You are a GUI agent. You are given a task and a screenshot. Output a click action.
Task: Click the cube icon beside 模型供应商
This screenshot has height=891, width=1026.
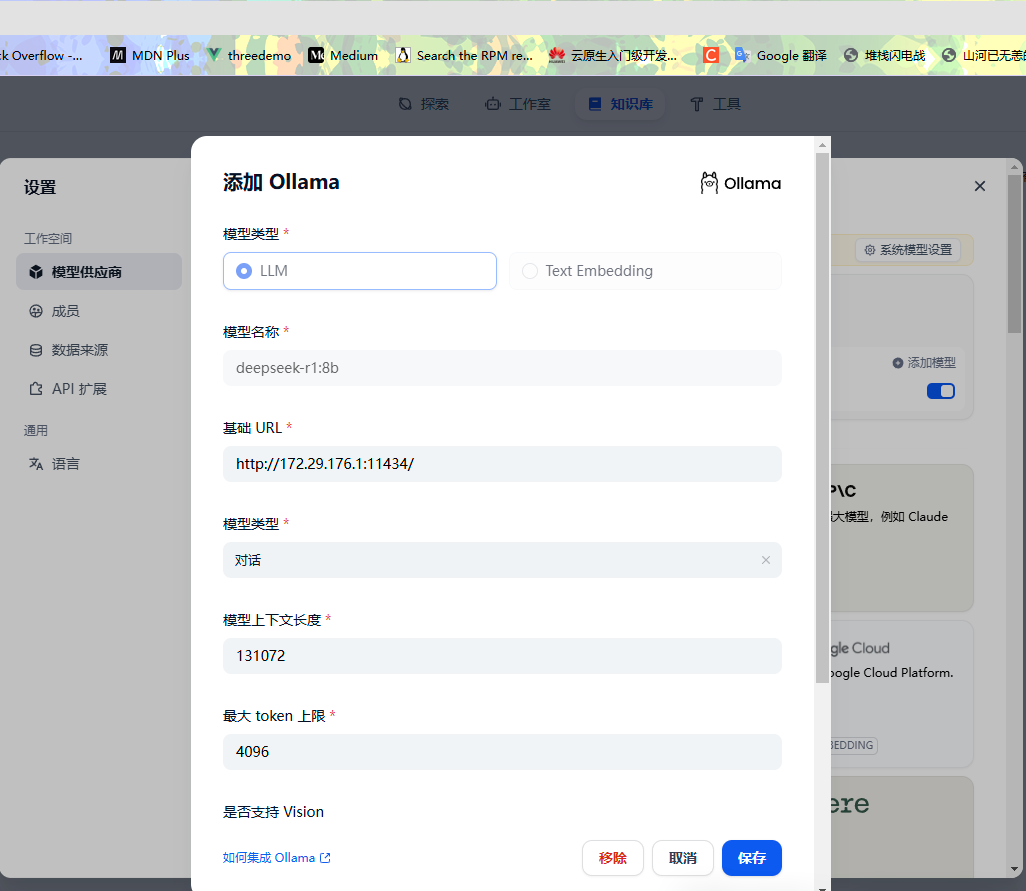(x=36, y=272)
